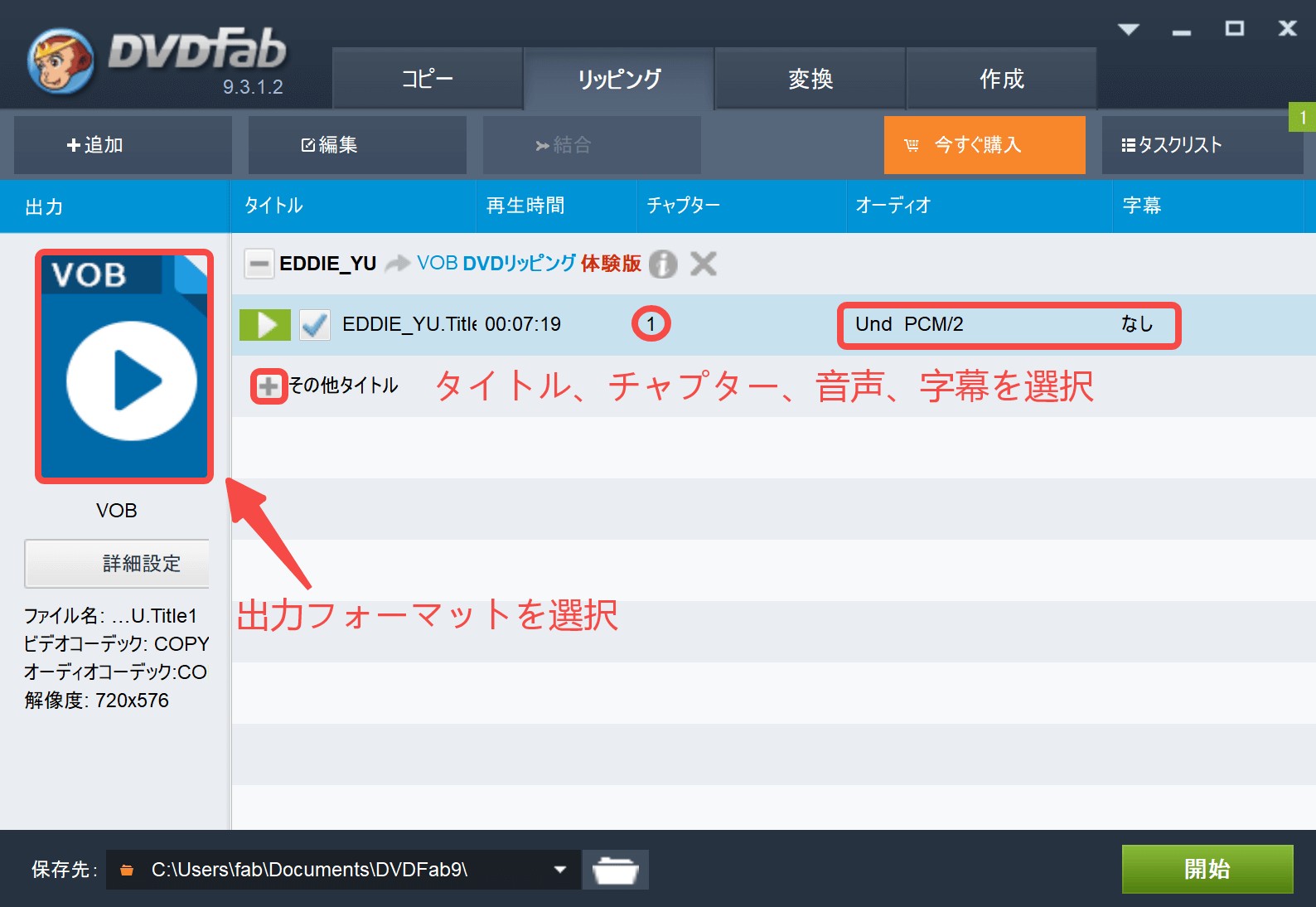This screenshot has width=1316, height=907.
Task: Open the タスクリスト task list
Action: point(1202,145)
